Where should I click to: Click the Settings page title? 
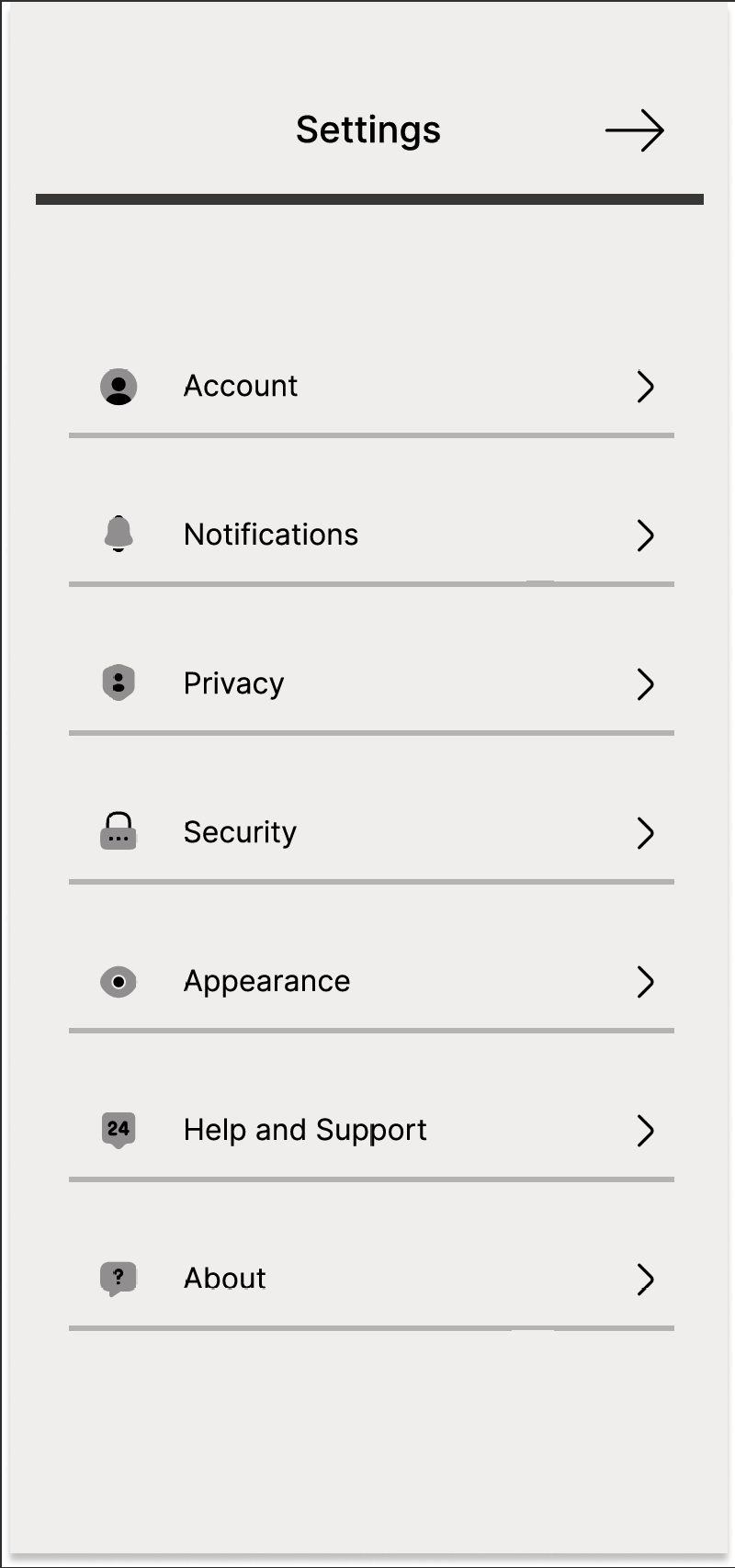coord(368,130)
